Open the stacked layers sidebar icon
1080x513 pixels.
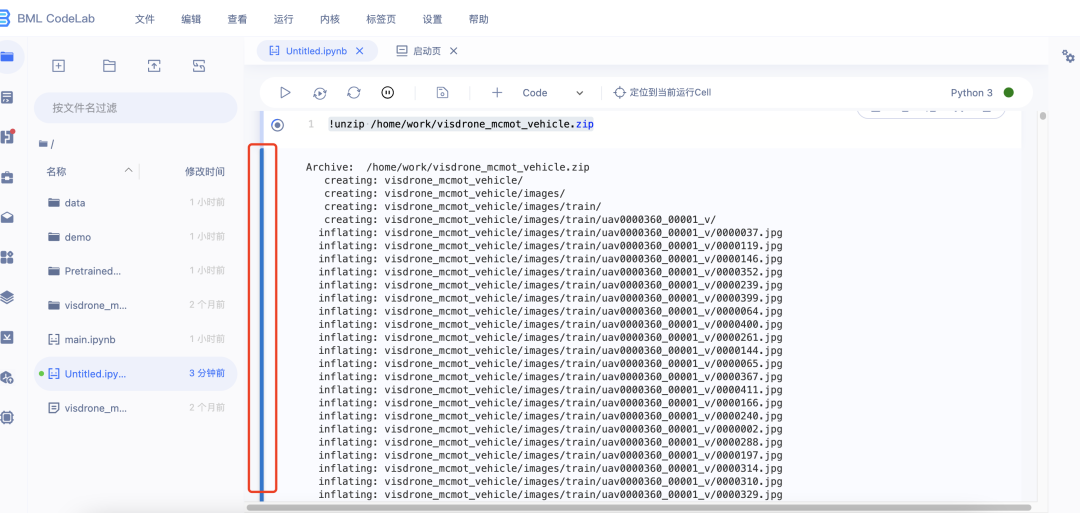click(7, 297)
